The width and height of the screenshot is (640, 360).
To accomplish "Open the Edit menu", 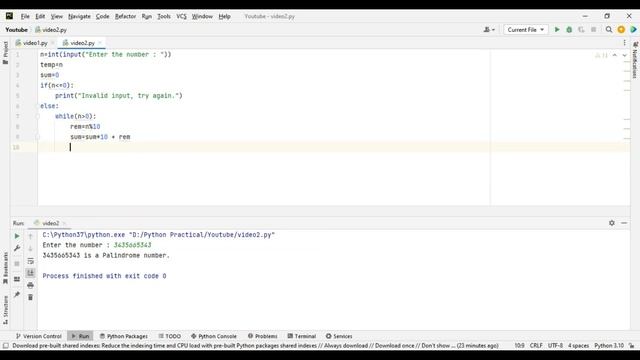I will point(40,16).
